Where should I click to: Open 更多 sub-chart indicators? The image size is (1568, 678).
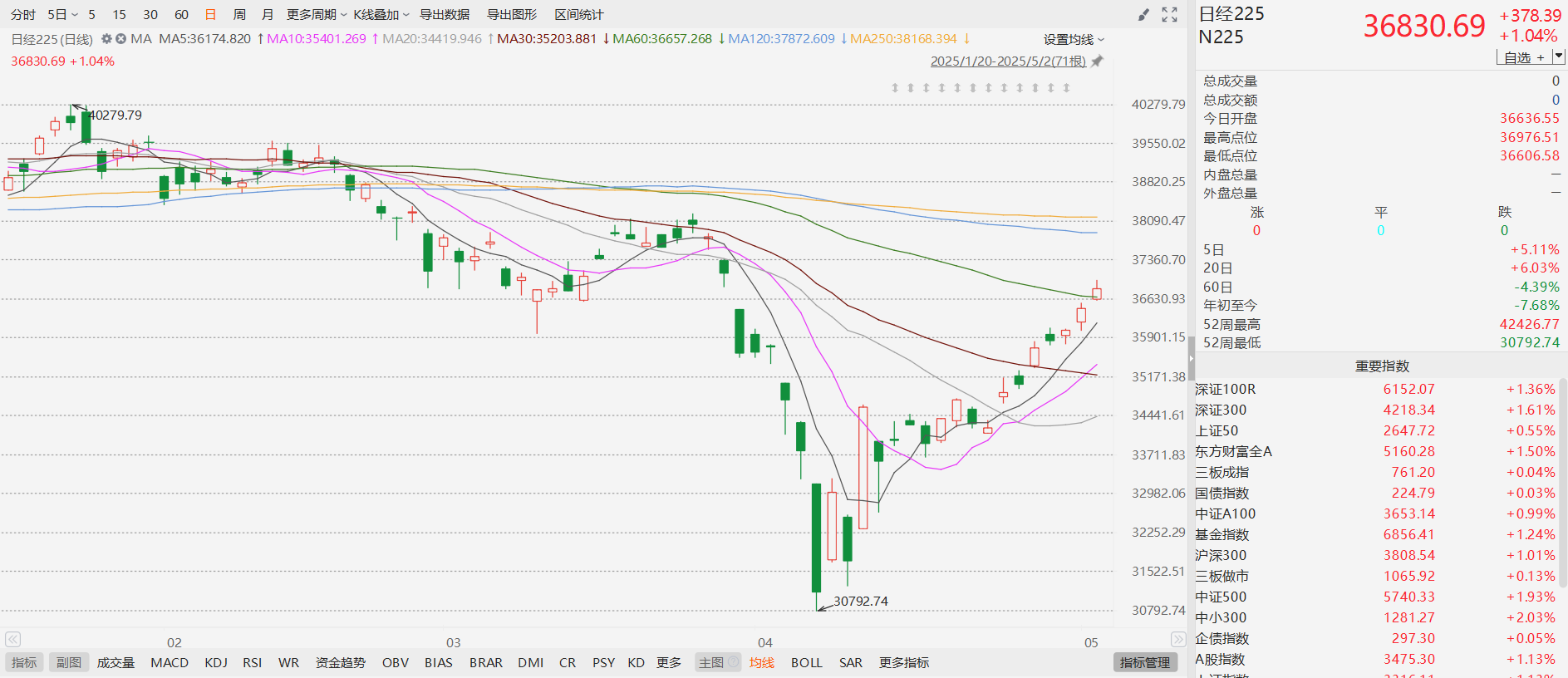pyautogui.click(x=669, y=662)
